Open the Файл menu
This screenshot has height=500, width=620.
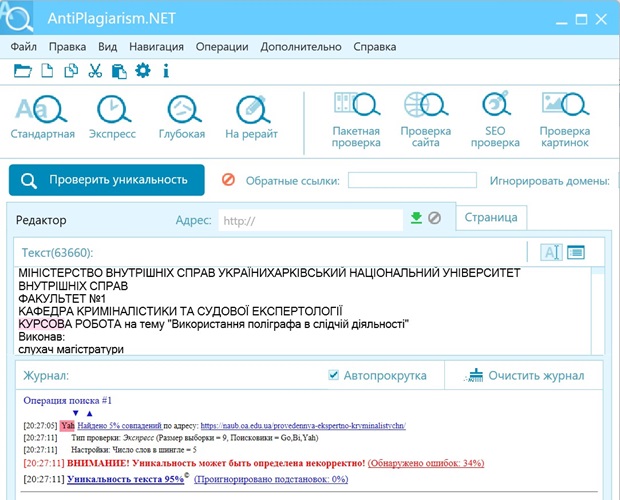tap(24, 47)
